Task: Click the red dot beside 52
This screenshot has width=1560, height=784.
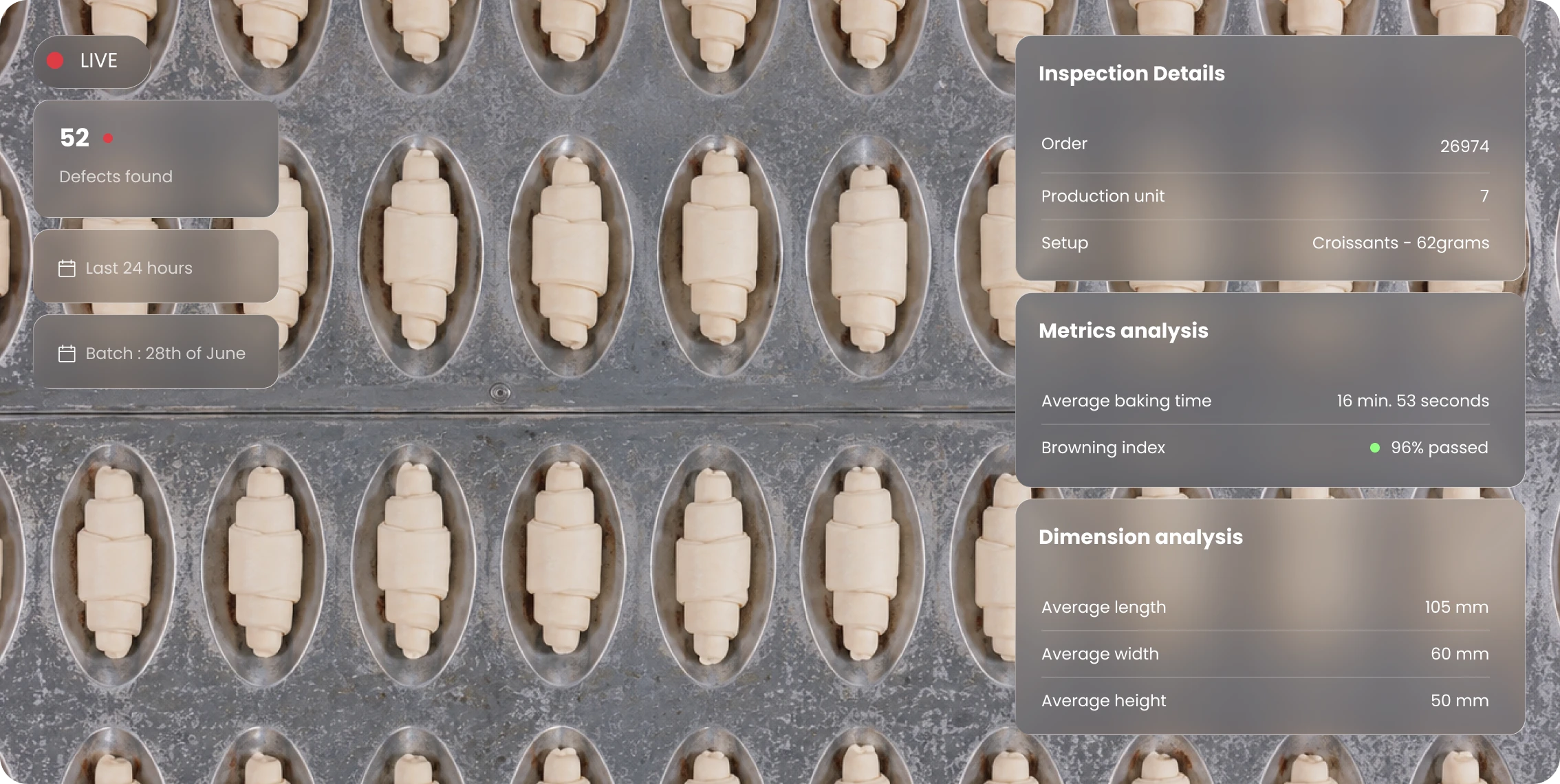Action: coord(108,138)
